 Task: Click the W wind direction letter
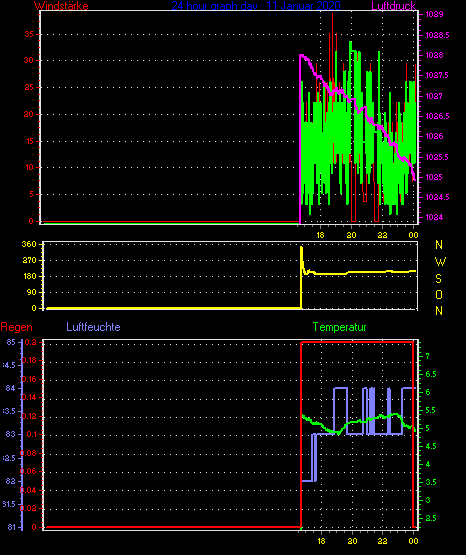(x=440, y=262)
